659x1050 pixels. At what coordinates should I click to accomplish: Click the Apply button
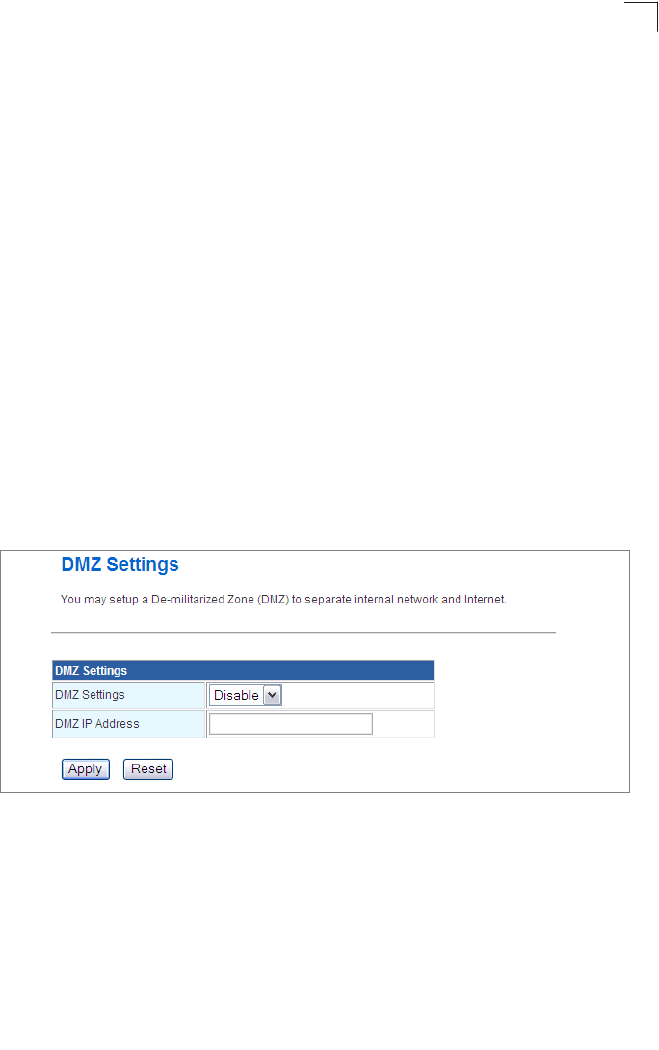pyautogui.click(x=85, y=769)
